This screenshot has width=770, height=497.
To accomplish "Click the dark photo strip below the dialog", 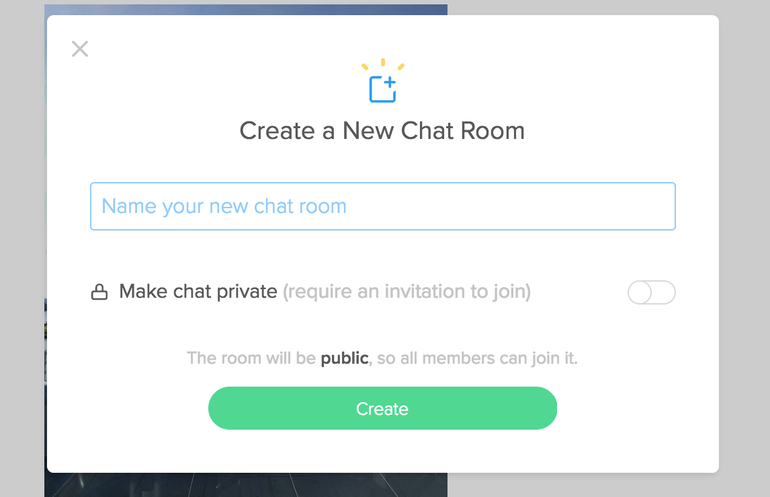I will point(246,485).
